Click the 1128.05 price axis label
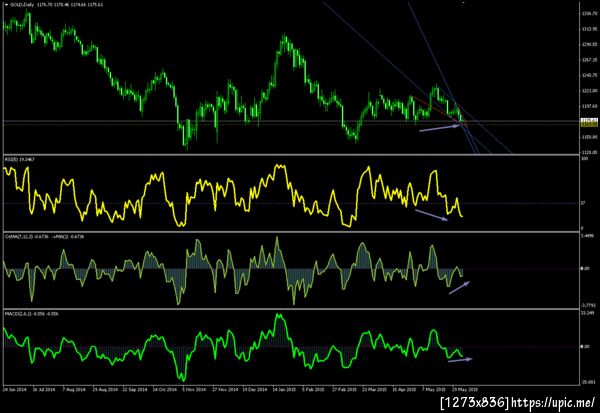600x413 pixels. [x=589, y=152]
